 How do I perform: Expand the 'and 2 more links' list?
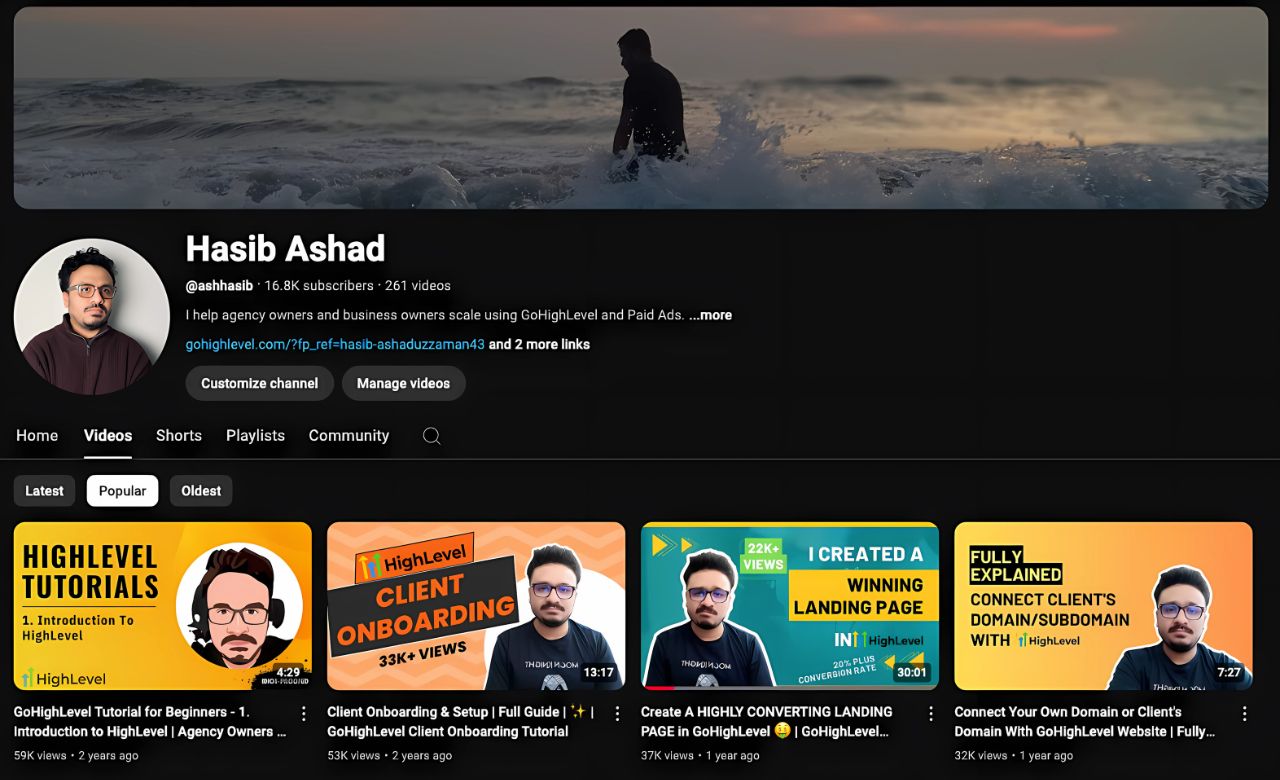[x=539, y=344]
